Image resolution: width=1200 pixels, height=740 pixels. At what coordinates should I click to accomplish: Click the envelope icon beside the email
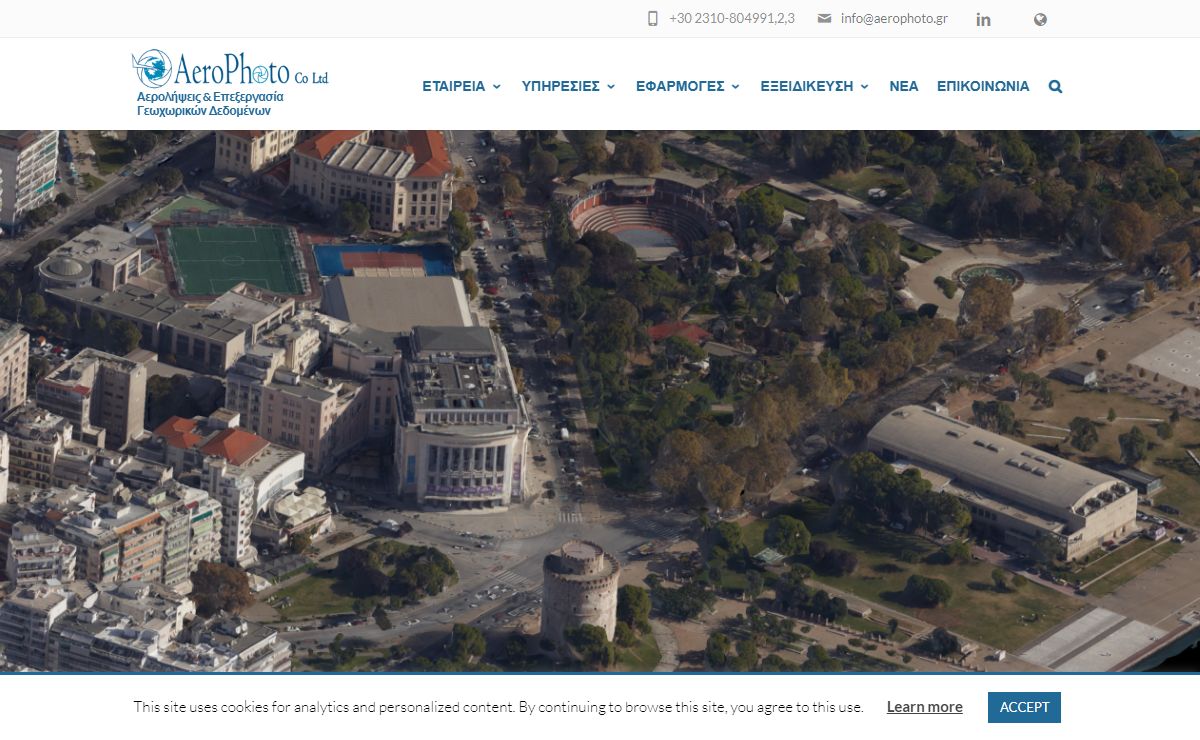point(824,19)
